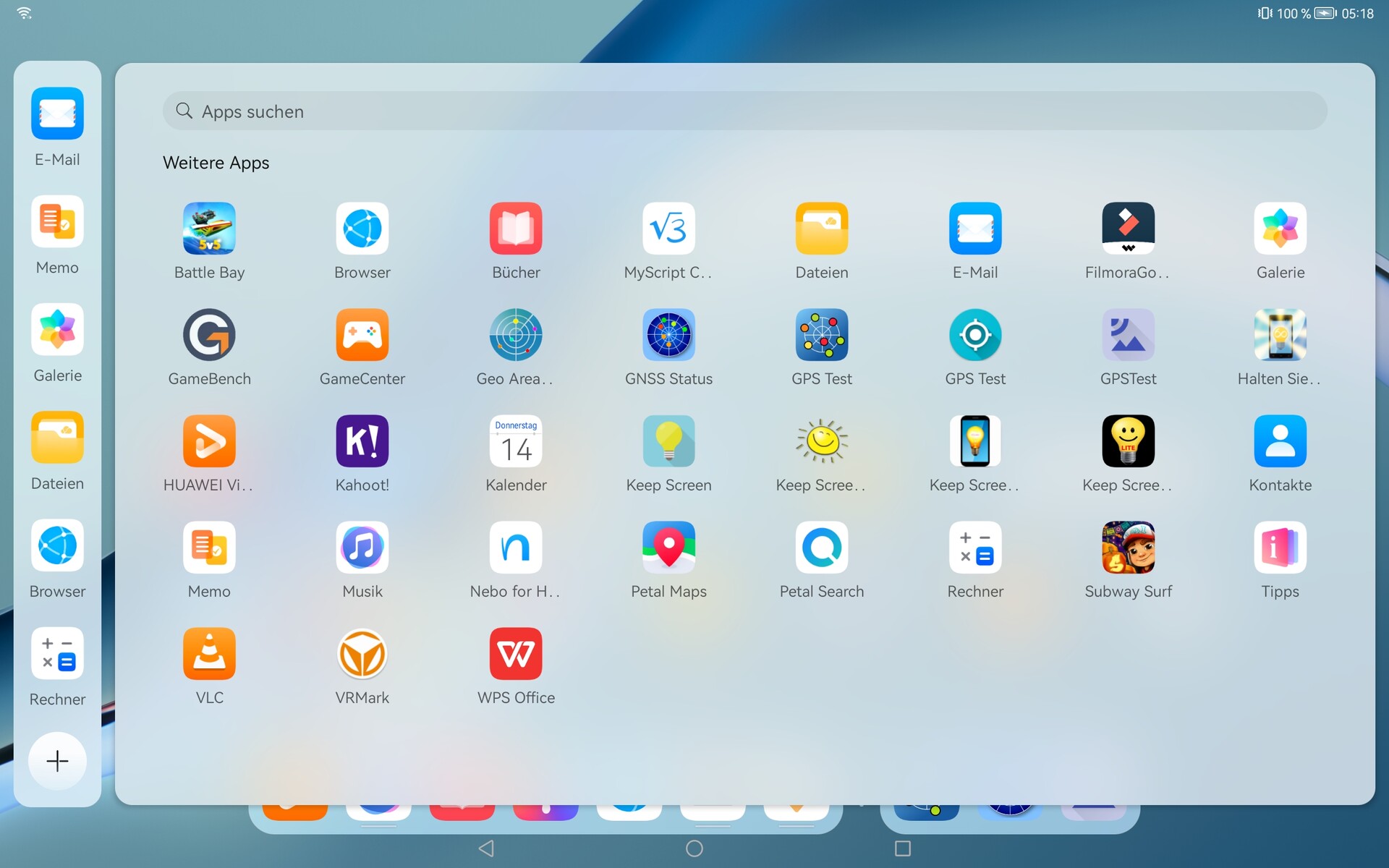Open GNSS Status app
This screenshot has height=868, width=1389.
click(668, 335)
